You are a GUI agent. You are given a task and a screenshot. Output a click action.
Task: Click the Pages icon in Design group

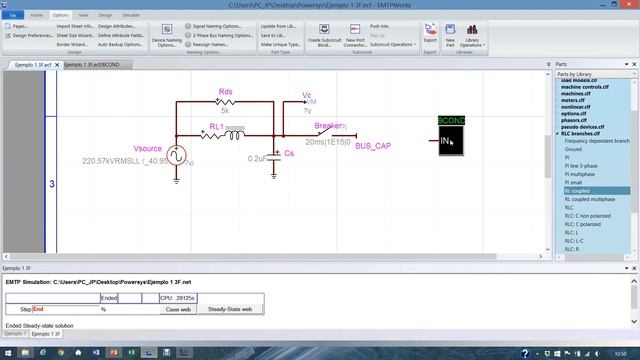pyautogui.click(x=8, y=26)
